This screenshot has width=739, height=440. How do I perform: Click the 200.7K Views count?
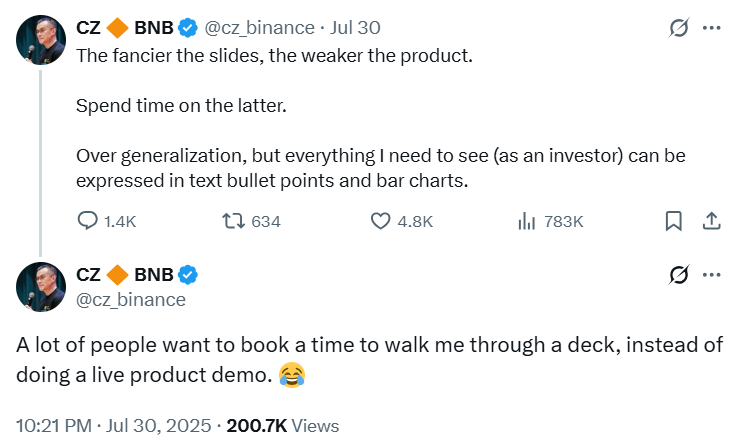283,425
